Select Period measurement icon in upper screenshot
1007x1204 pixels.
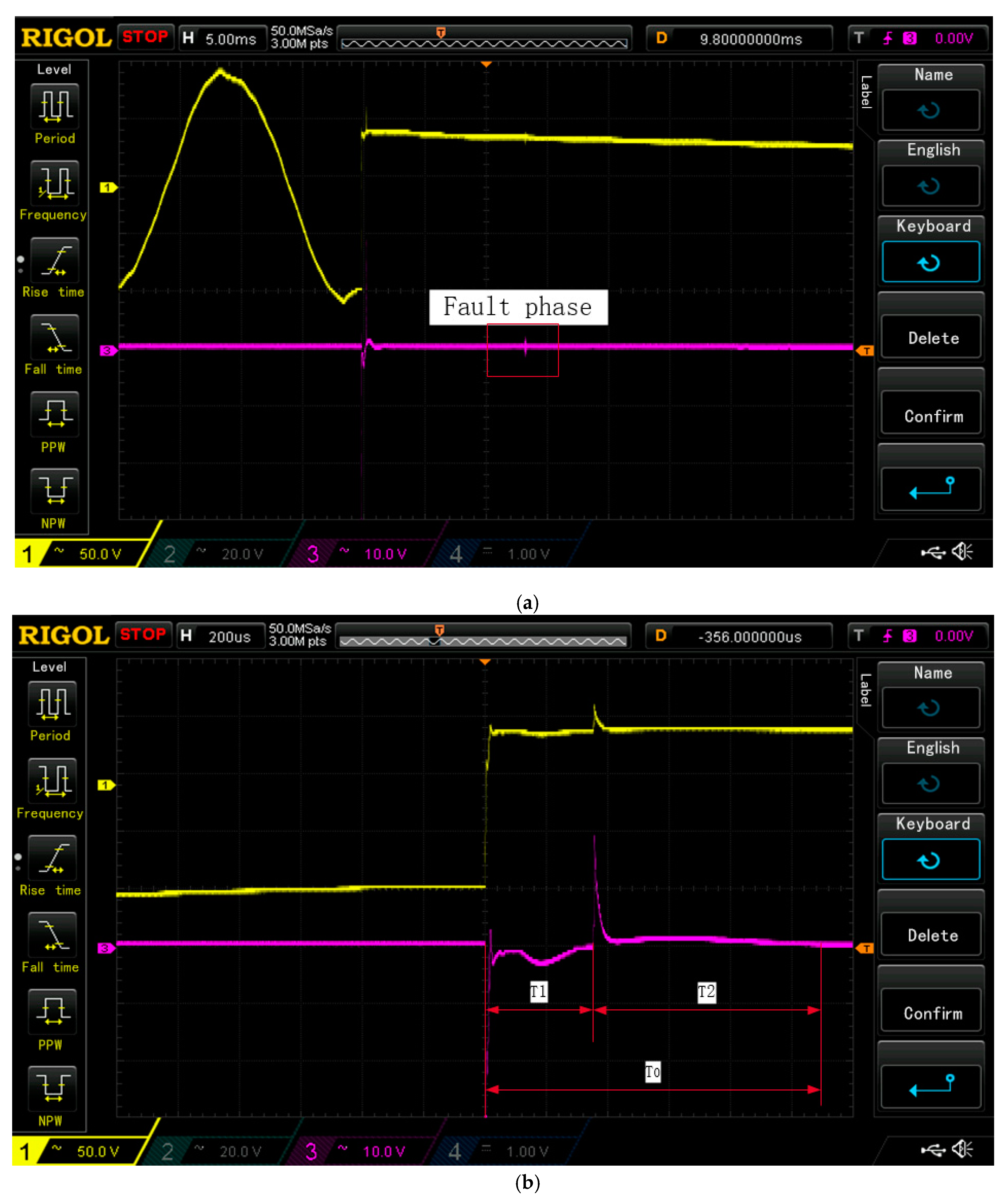click(55, 107)
